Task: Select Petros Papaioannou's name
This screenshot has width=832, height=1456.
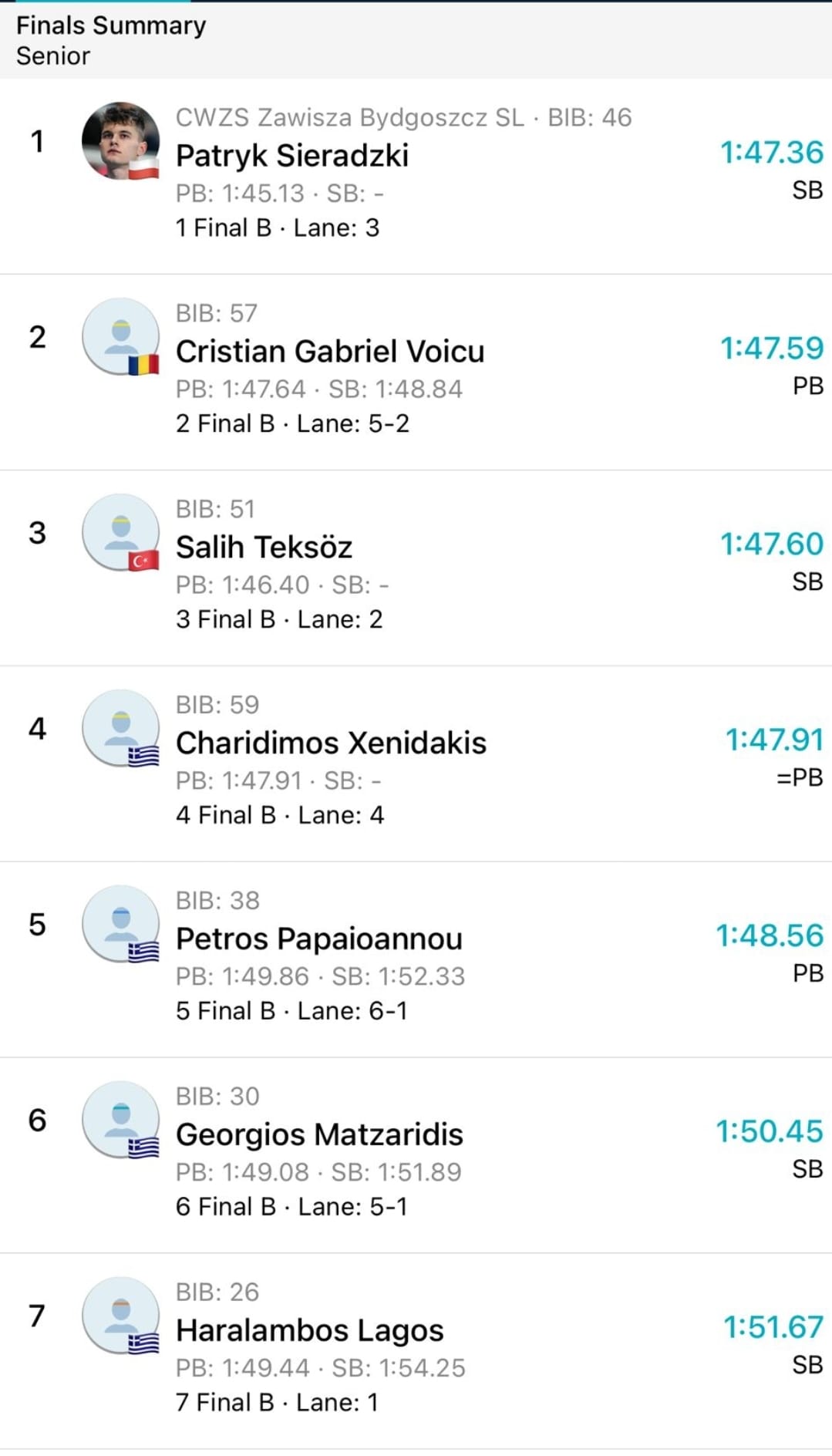Action: tap(318, 939)
